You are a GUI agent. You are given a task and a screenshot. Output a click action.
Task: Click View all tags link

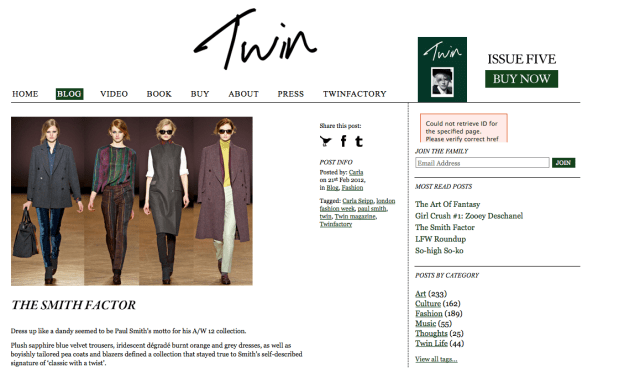click(x=436, y=359)
